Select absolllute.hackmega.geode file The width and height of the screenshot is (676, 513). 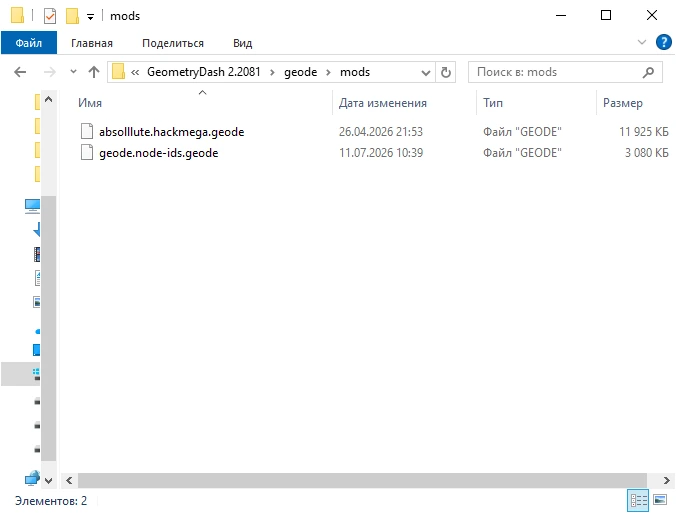point(172,132)
